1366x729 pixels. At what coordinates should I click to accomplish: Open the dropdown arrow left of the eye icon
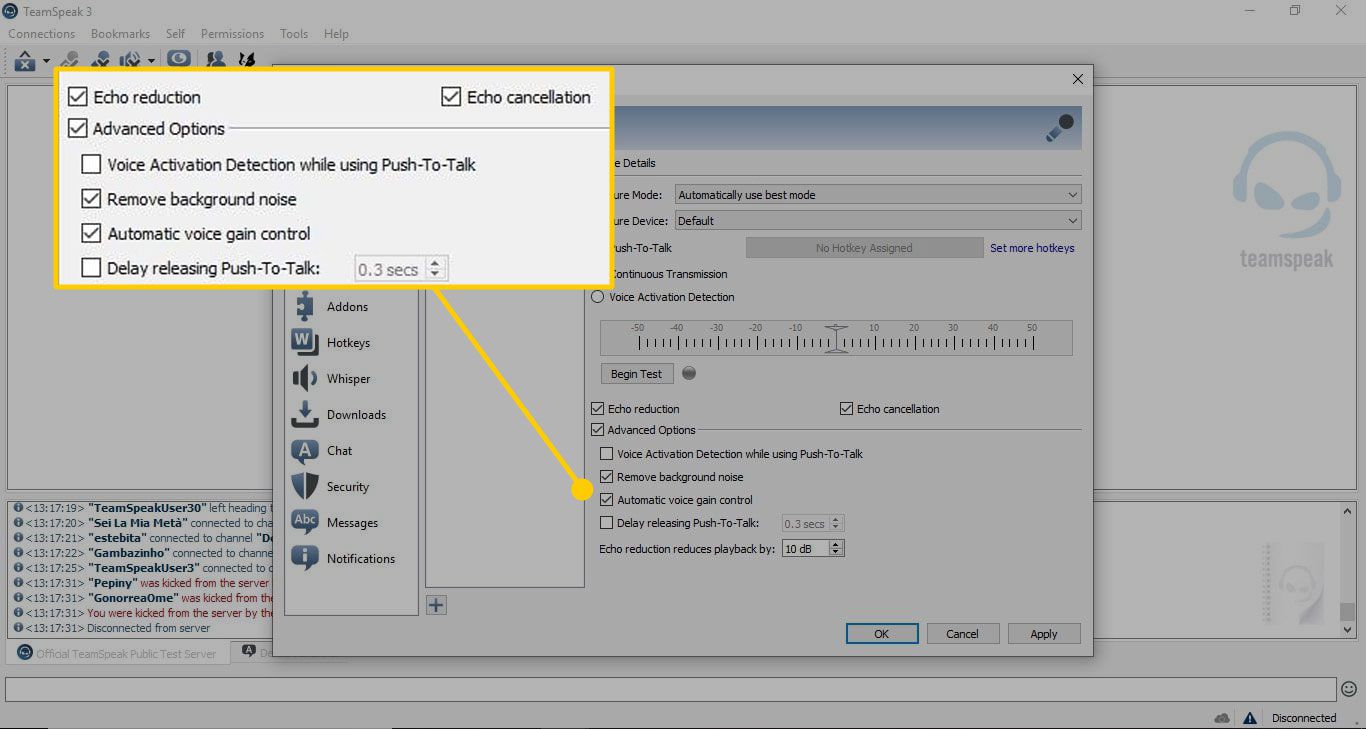(151, 62)
